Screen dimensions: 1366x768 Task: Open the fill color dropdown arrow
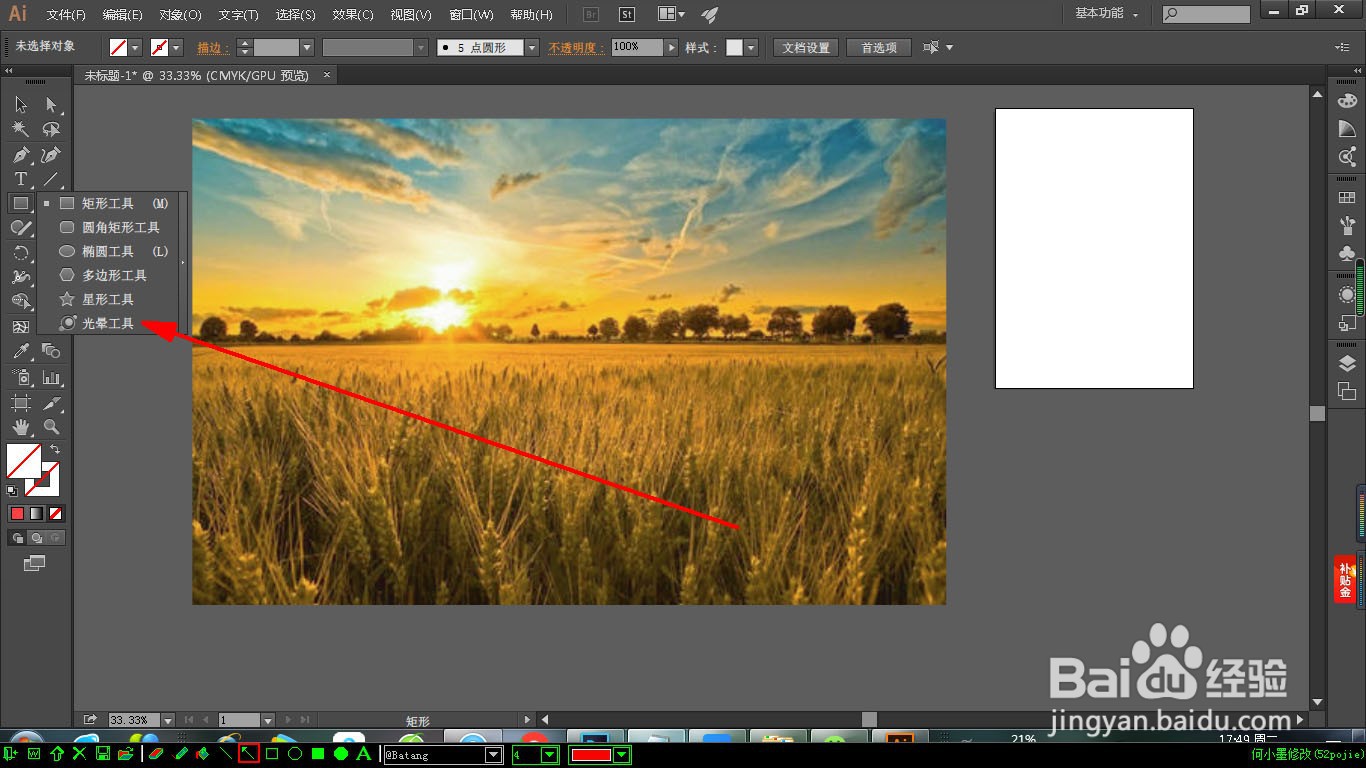tap(135, 47)
